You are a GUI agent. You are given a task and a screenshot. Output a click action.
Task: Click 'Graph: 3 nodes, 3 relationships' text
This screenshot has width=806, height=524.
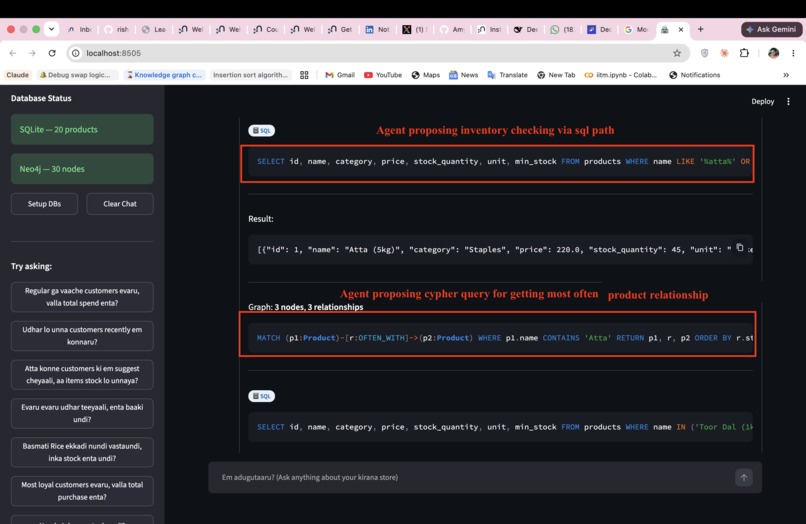click(305, 307)
